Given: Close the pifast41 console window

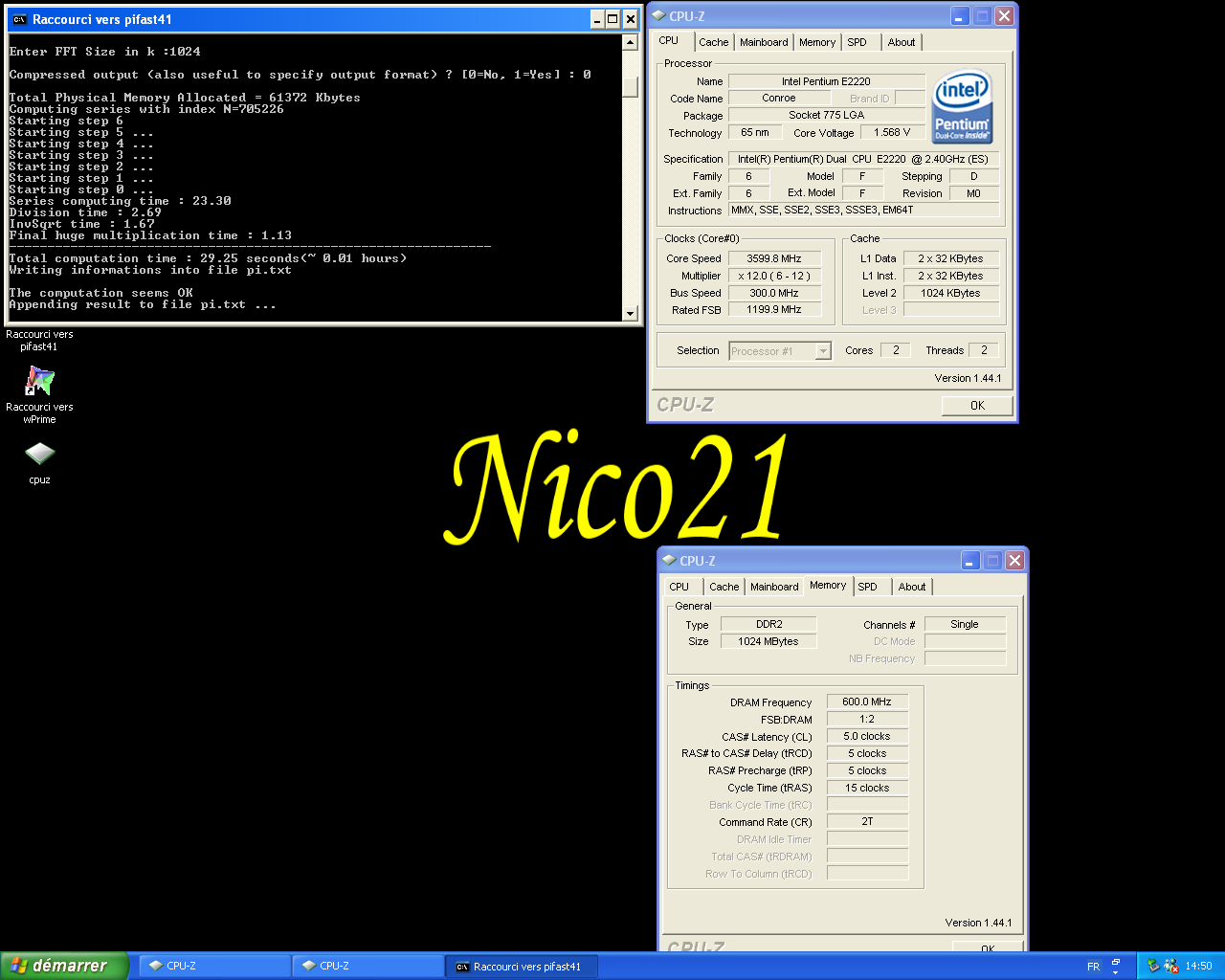Looking at the screenshot, I should tap(631, 19).
